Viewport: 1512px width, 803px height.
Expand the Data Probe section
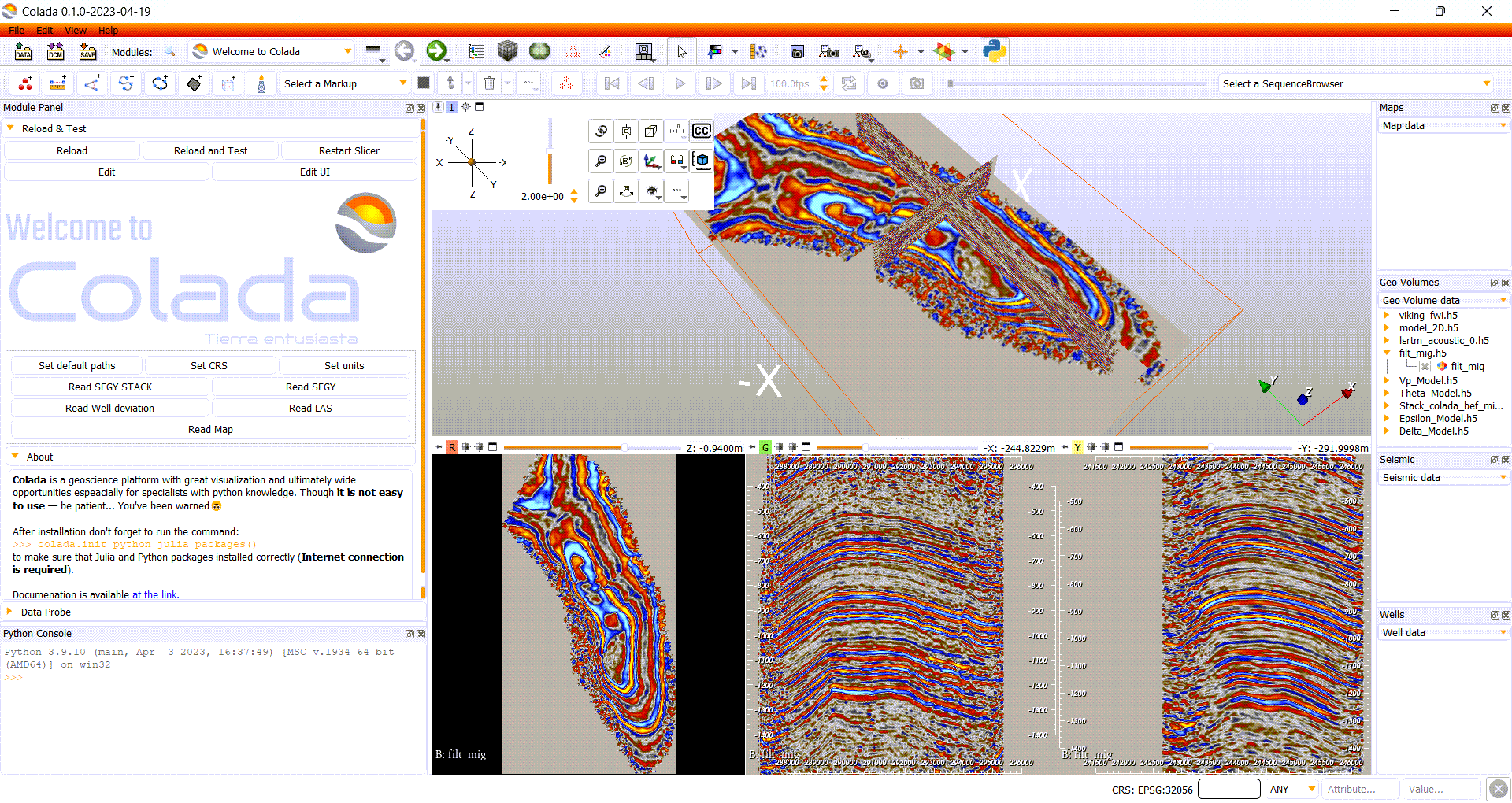pyautogui.click(x=9, y=612)
